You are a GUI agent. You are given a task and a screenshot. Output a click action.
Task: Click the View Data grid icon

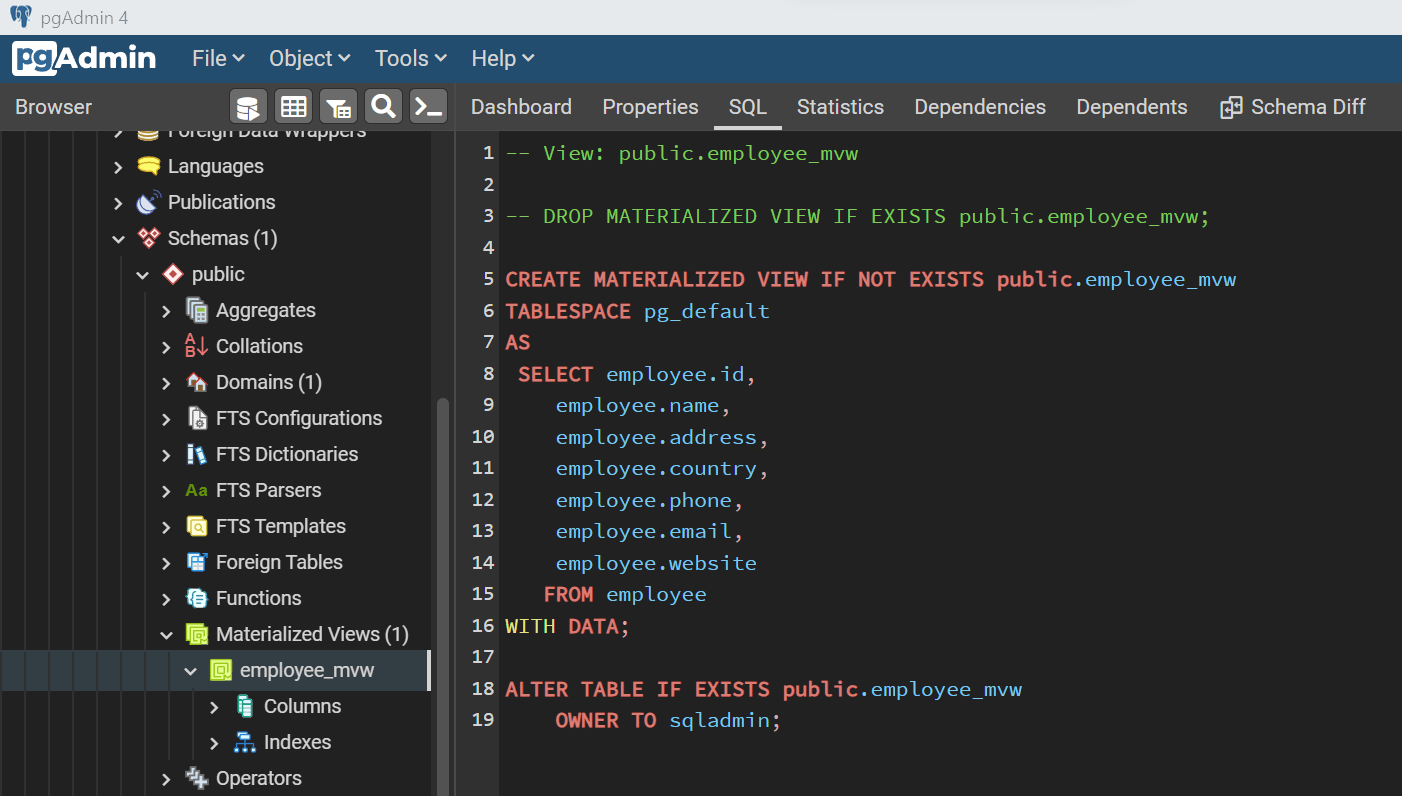pyautogui.click(x=293, y=106)
